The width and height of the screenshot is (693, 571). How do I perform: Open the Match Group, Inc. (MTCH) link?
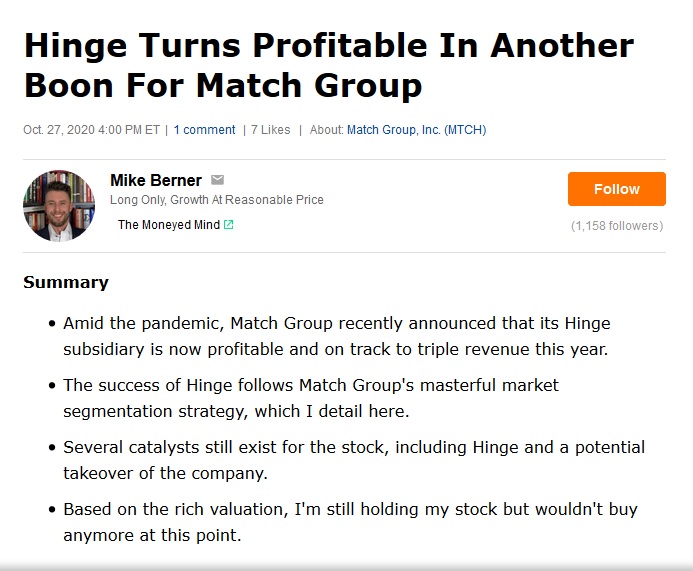(416, 130)
